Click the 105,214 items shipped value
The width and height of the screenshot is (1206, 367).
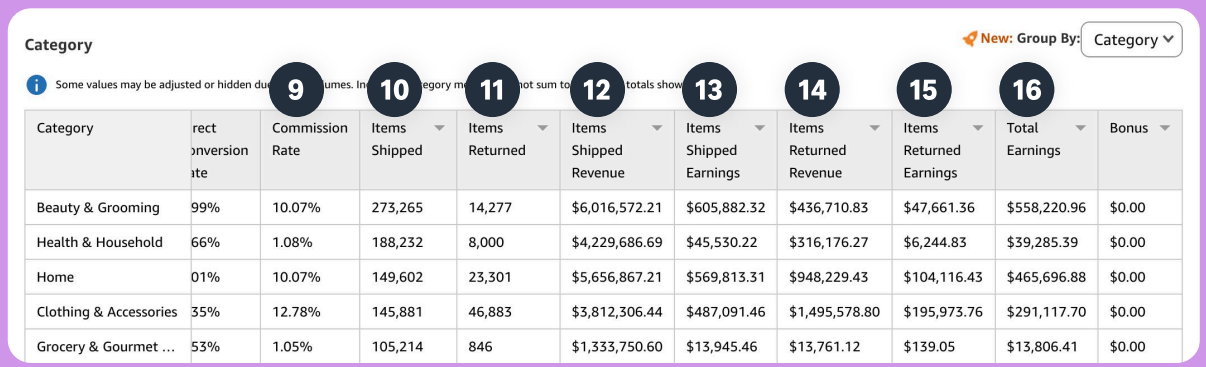pyautogui.click(x=397, y=347)
